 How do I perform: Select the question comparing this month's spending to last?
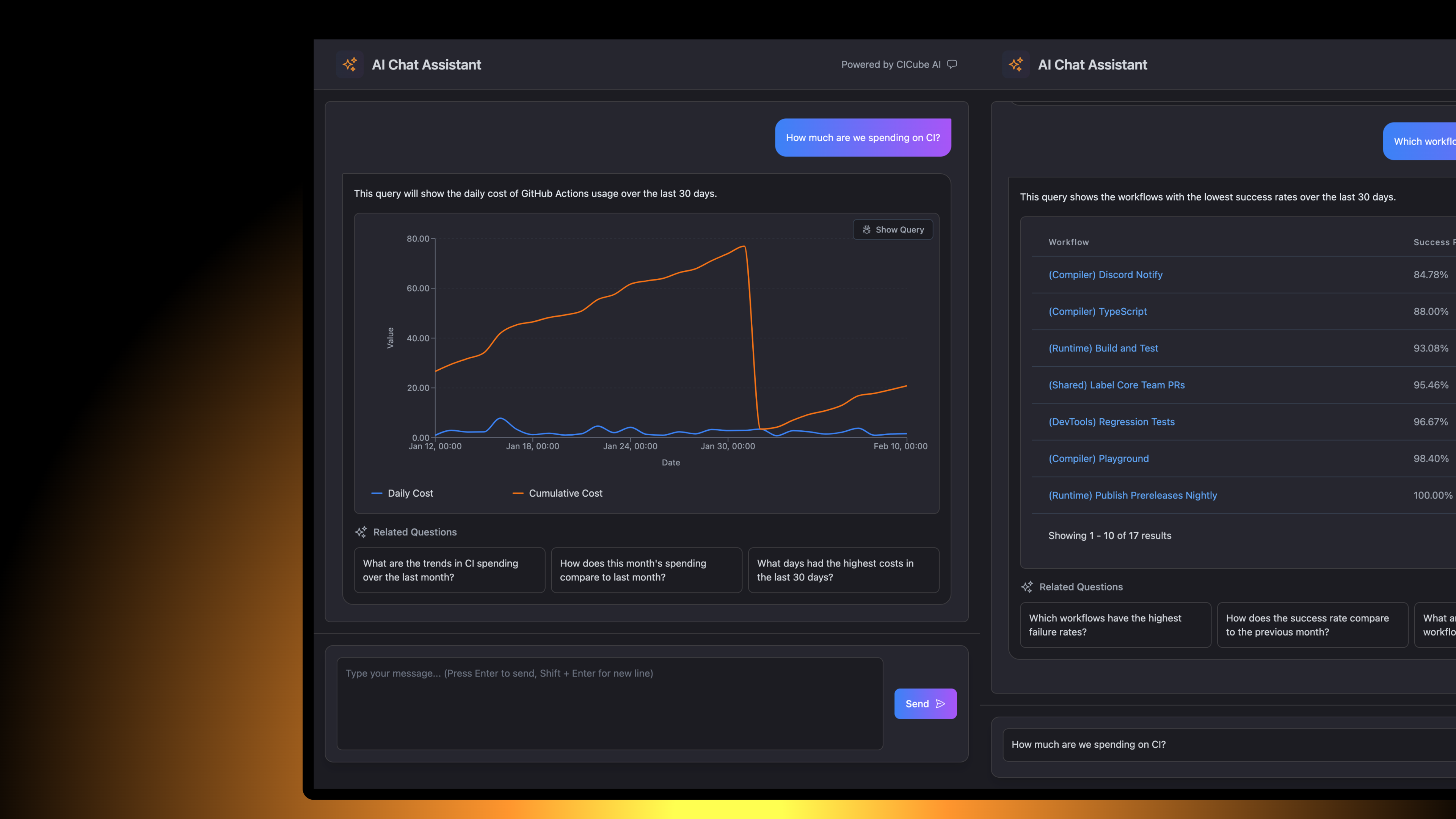[x=646, y=570]
